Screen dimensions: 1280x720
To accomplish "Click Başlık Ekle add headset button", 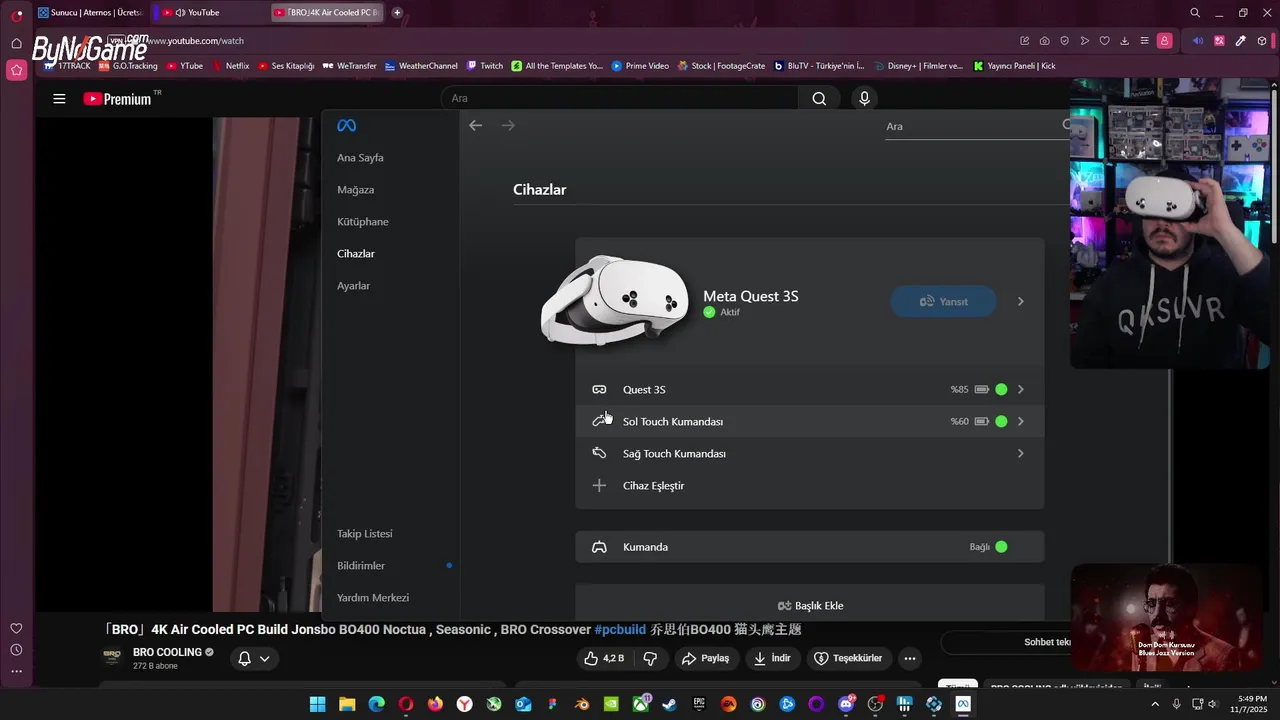I will click(810, 605).
